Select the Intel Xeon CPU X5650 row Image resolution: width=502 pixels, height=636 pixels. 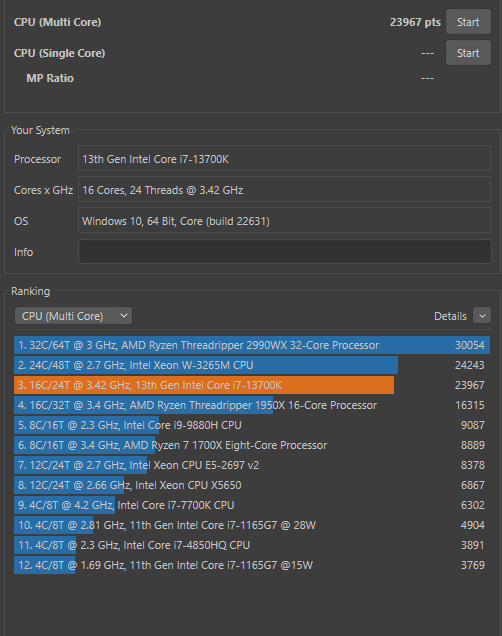click(x=252, y=485)
